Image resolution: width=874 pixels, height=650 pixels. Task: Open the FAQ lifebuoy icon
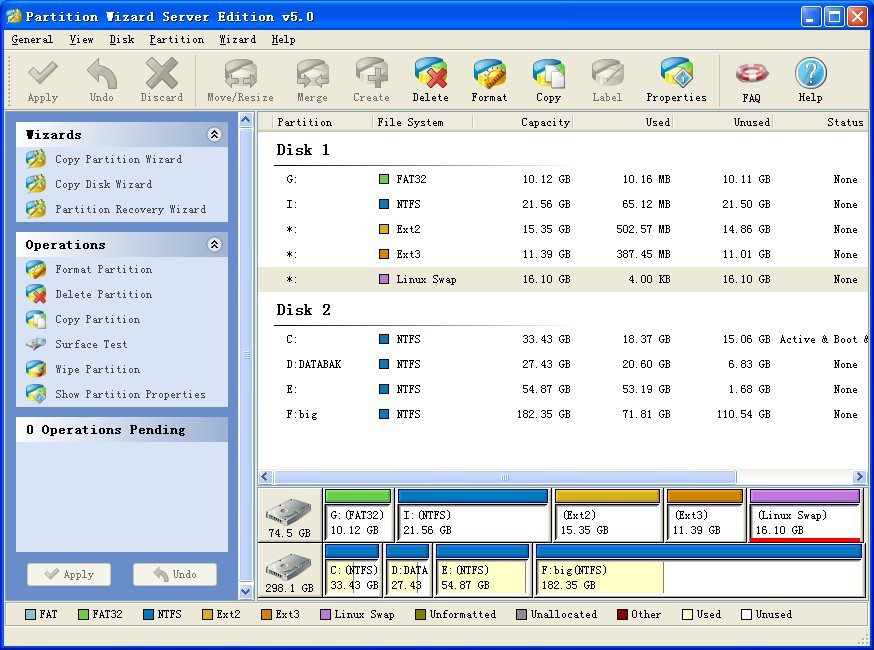coord(751,82)
